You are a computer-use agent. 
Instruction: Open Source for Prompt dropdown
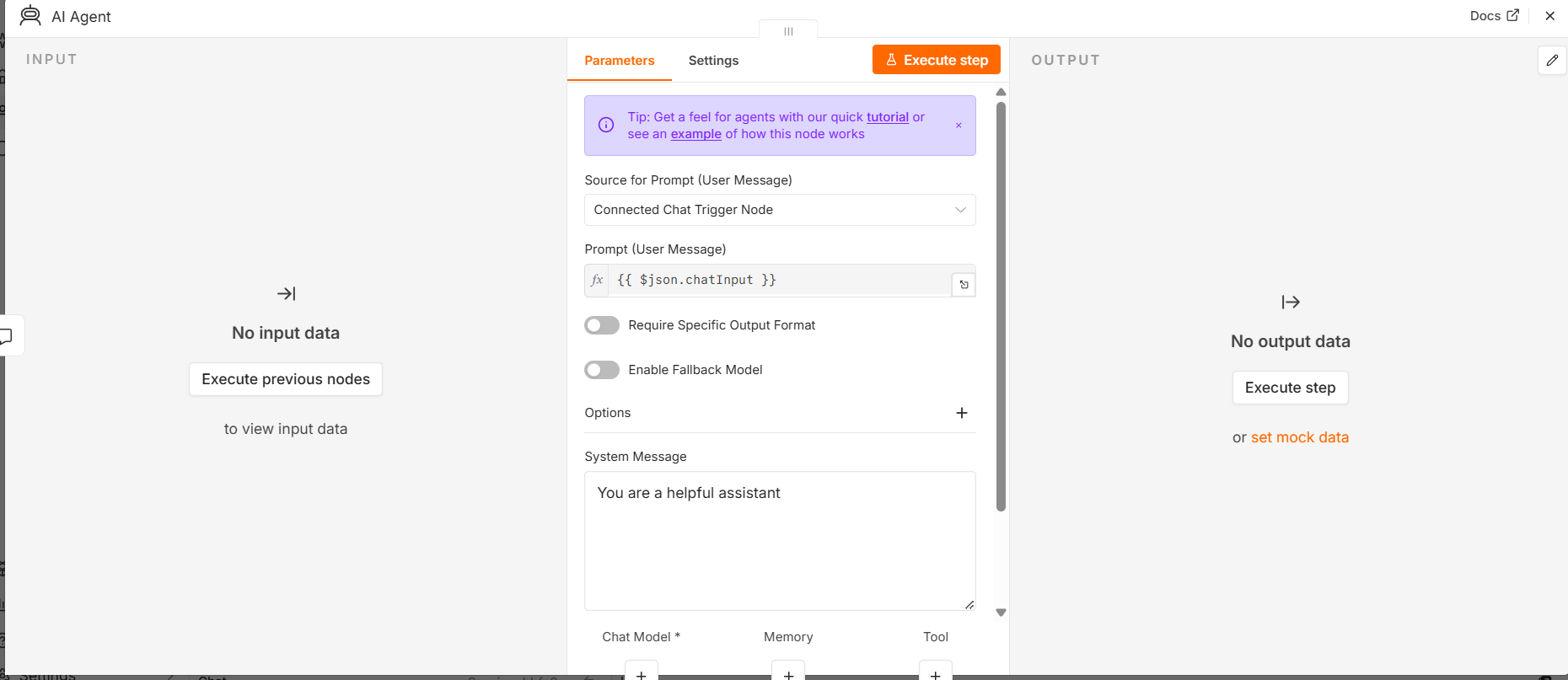[780, 210]
